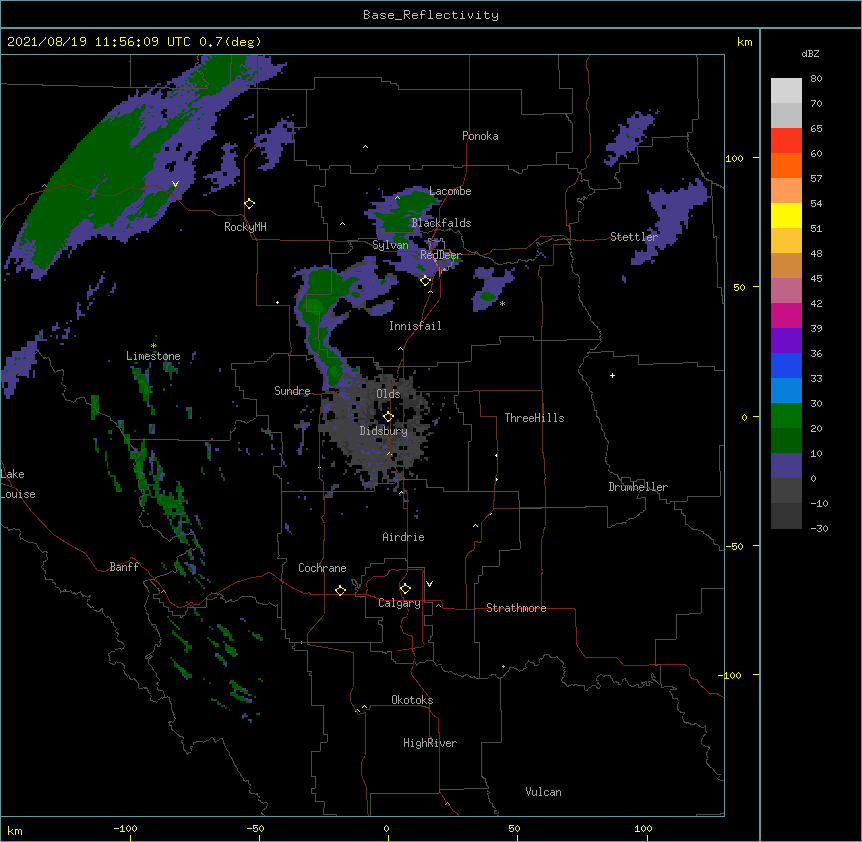Select the mauve pink 45-42 dBZ swatch
This screenshot has height=842, width=862.
[786, 291]
